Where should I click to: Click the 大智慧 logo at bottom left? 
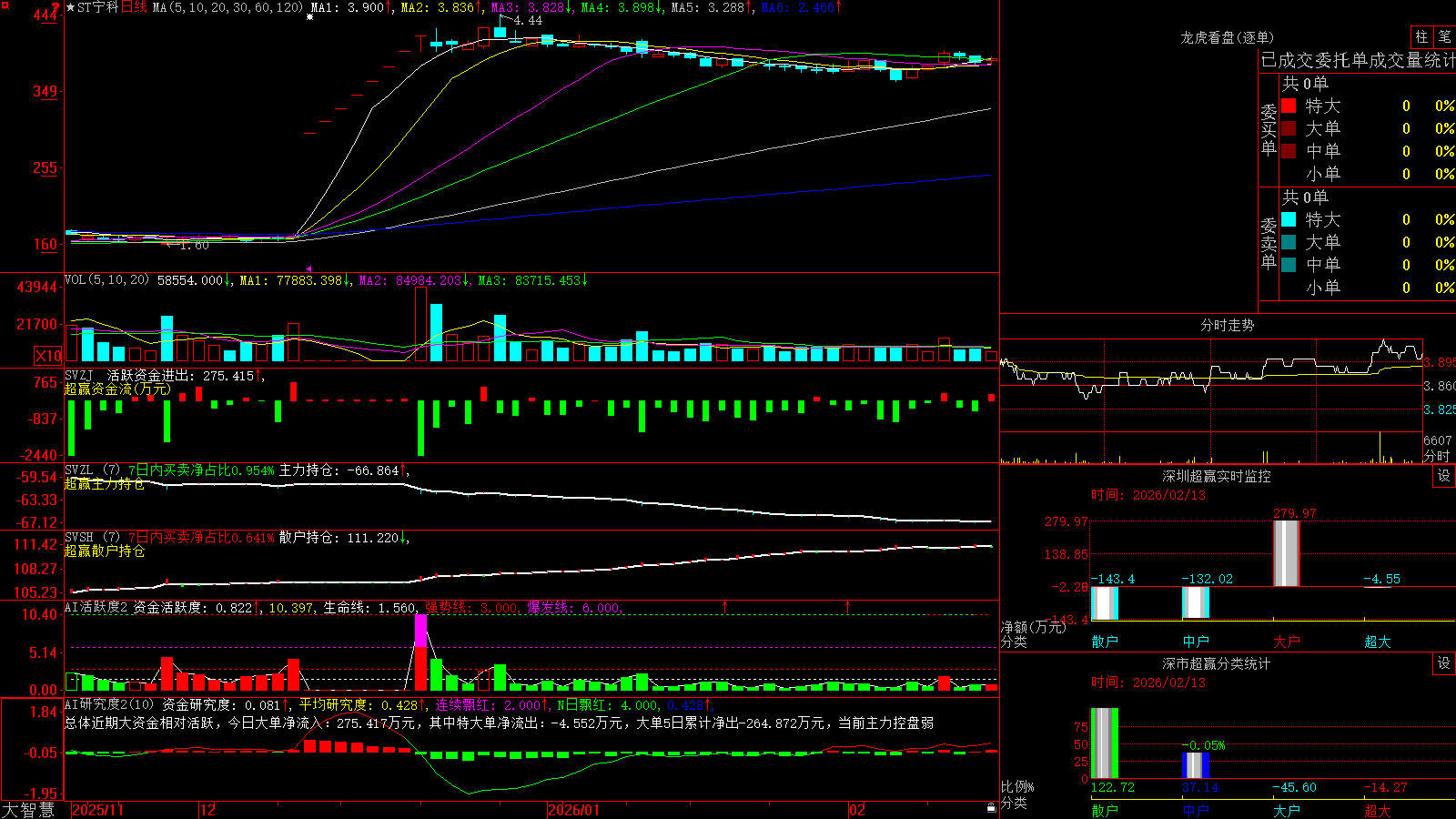pyautogui.click(x=28, y=809)
